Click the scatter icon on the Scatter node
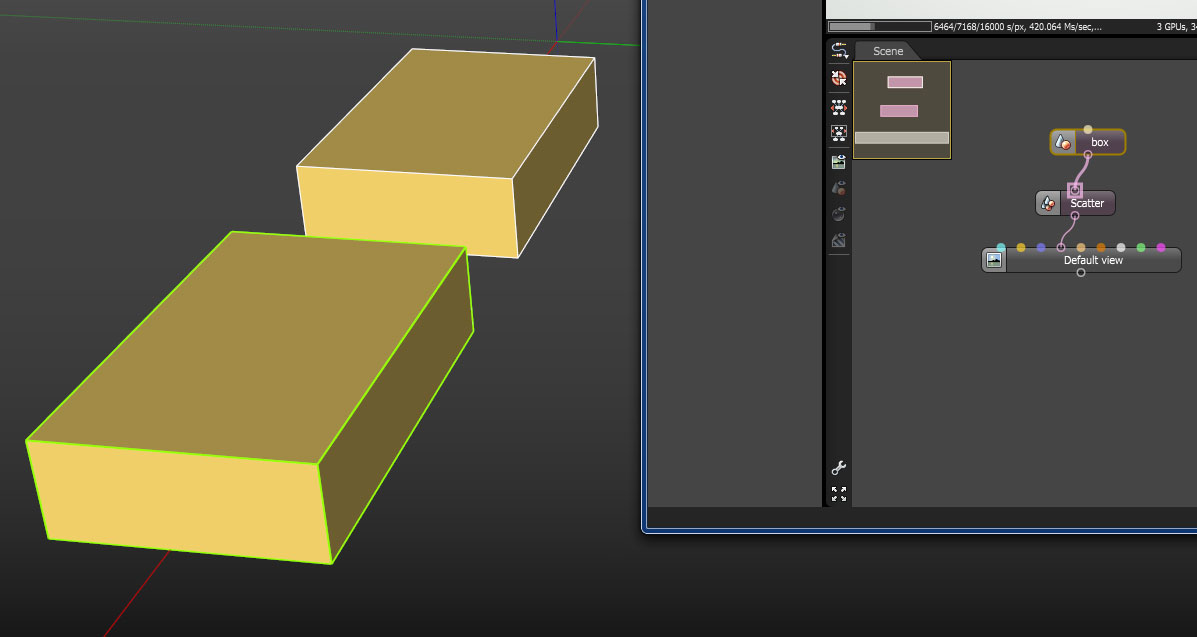 coord(1048,203)
